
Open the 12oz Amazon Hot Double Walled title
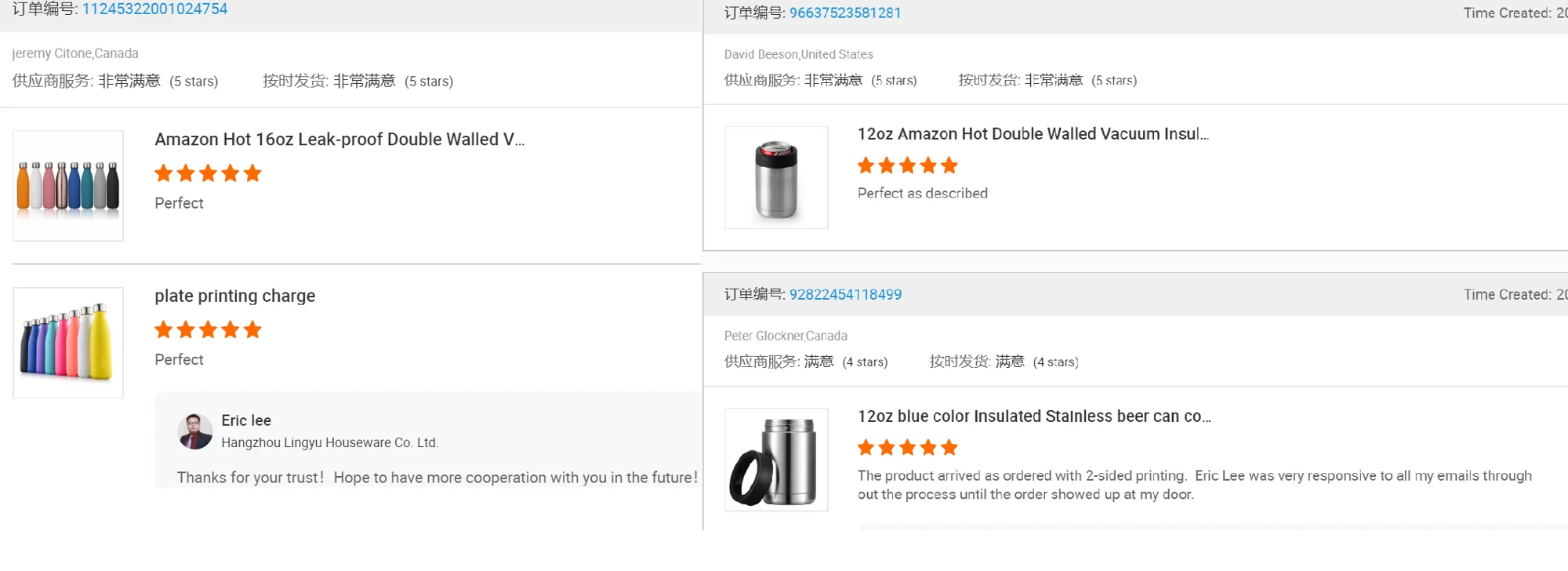1033,134
